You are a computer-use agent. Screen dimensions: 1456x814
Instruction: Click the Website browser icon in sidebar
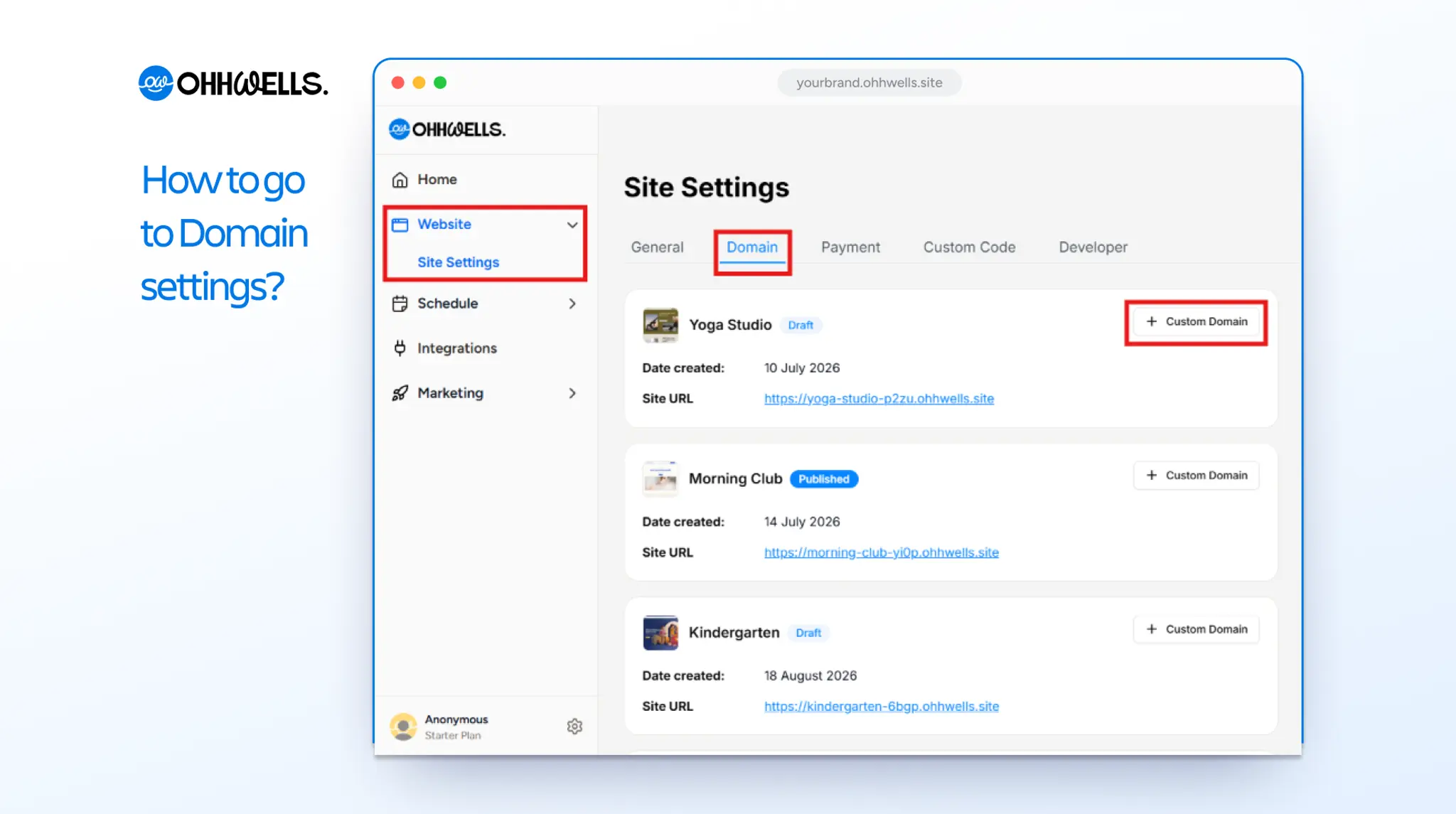400,225
